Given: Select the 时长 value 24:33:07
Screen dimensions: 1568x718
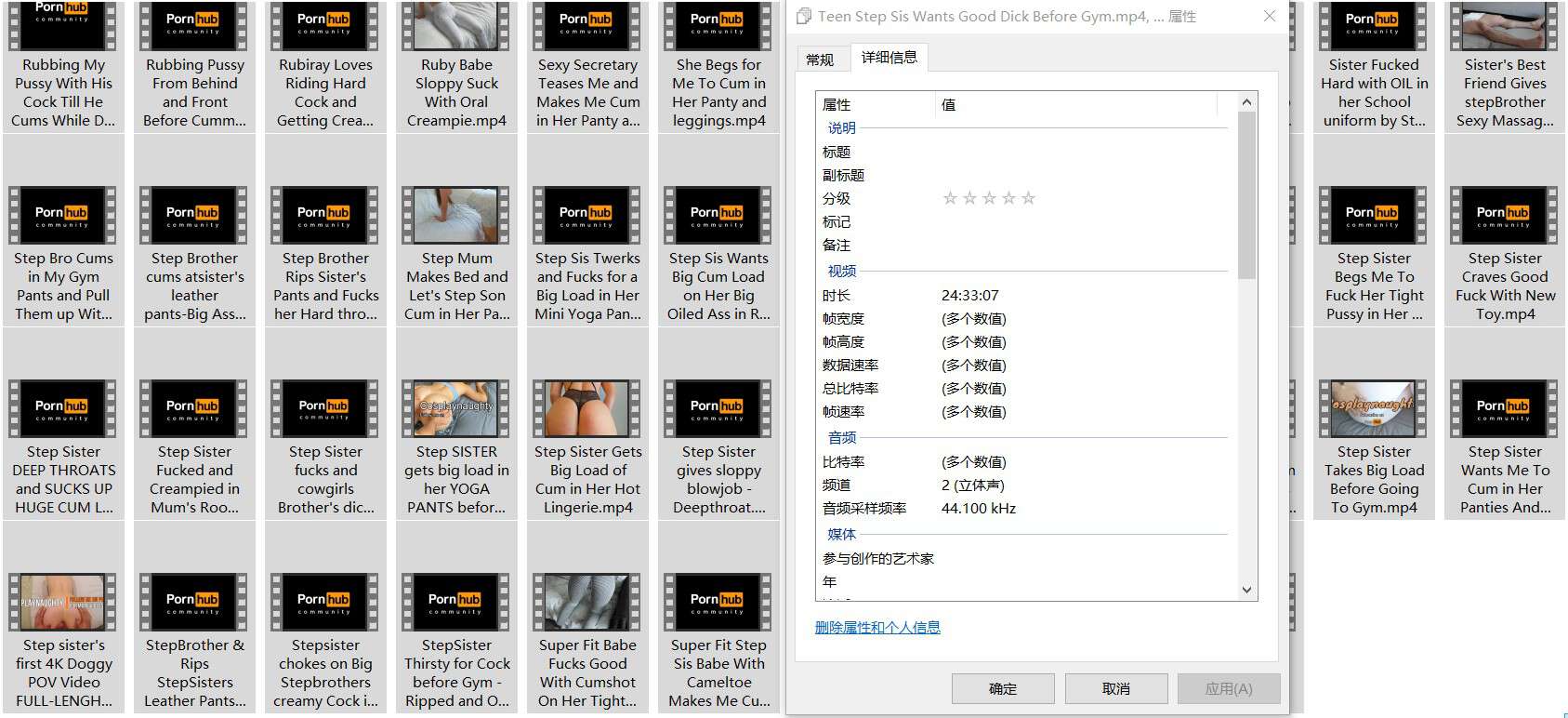Looking at the screenshot, I should coord(969,296).
